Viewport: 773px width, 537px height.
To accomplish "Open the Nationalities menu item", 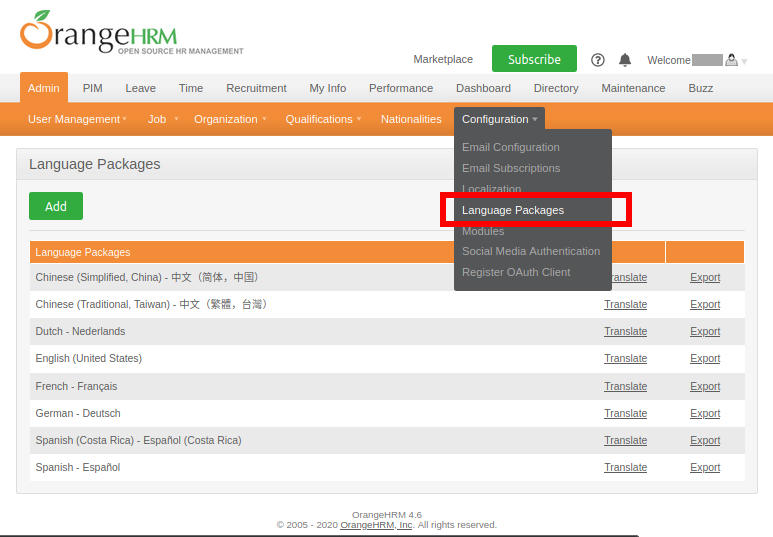I will (411, 119).
